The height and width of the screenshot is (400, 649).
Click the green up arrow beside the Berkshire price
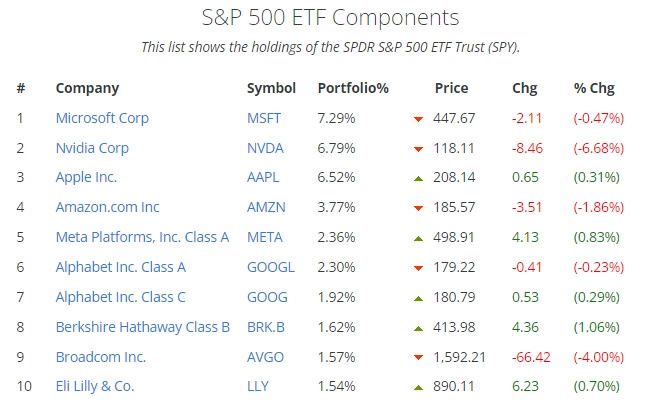pyautogui.click(x=418, y=328)
